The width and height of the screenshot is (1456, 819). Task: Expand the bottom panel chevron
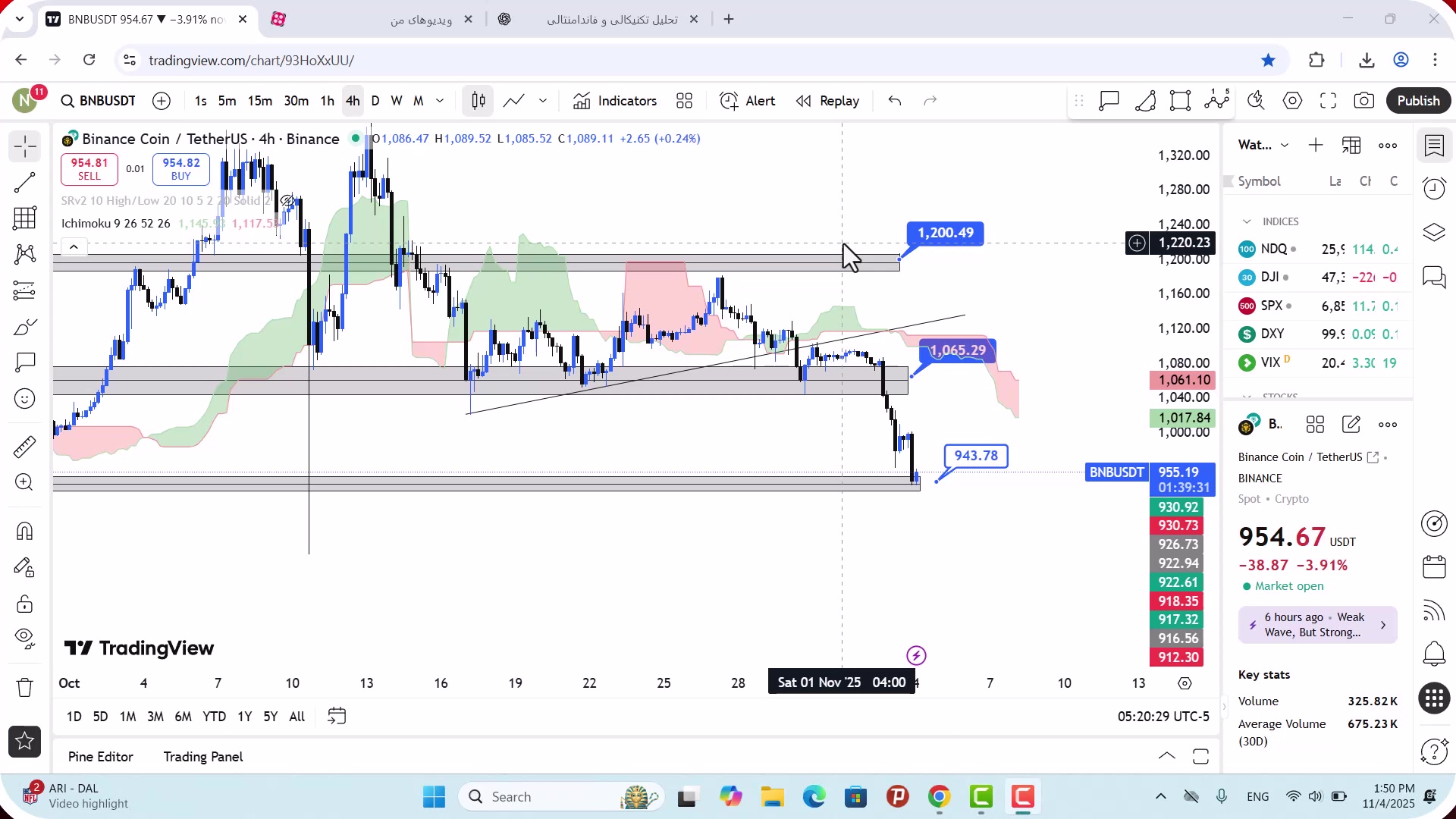point(1167,756)
